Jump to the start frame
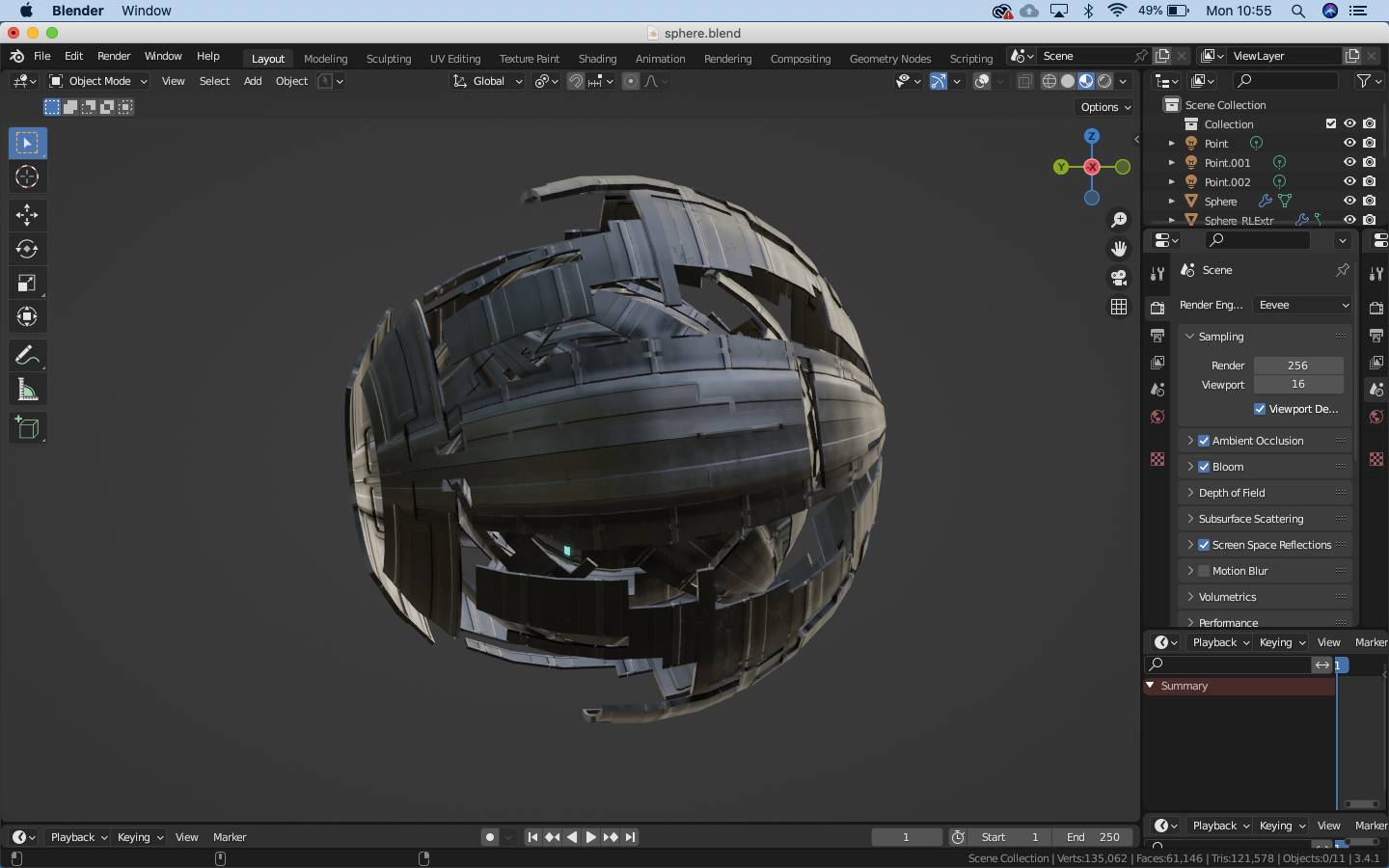 [x=532, y=837]
